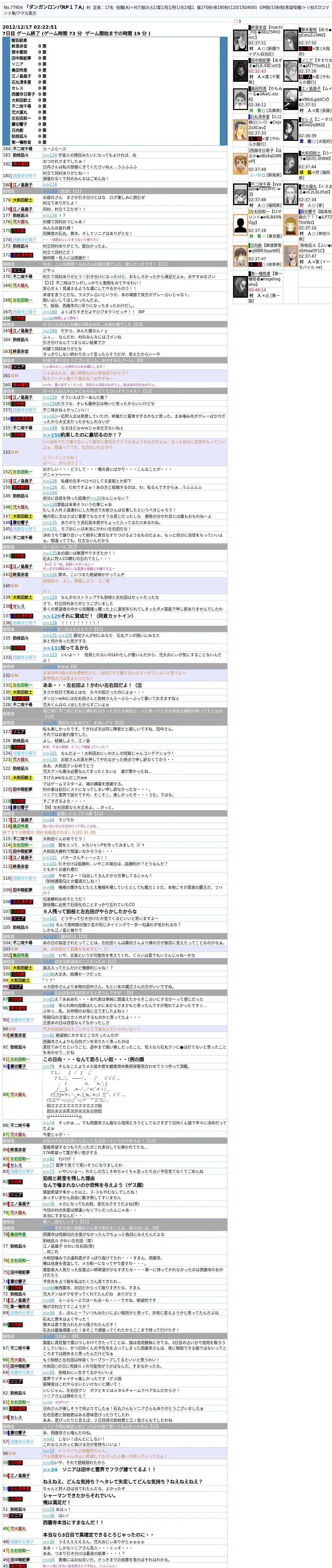The height and width of the screenshot is (1568, 332).
Task: Click the red time '00:49:14' under 第一犠牲者
Action: tap(257, 290)
